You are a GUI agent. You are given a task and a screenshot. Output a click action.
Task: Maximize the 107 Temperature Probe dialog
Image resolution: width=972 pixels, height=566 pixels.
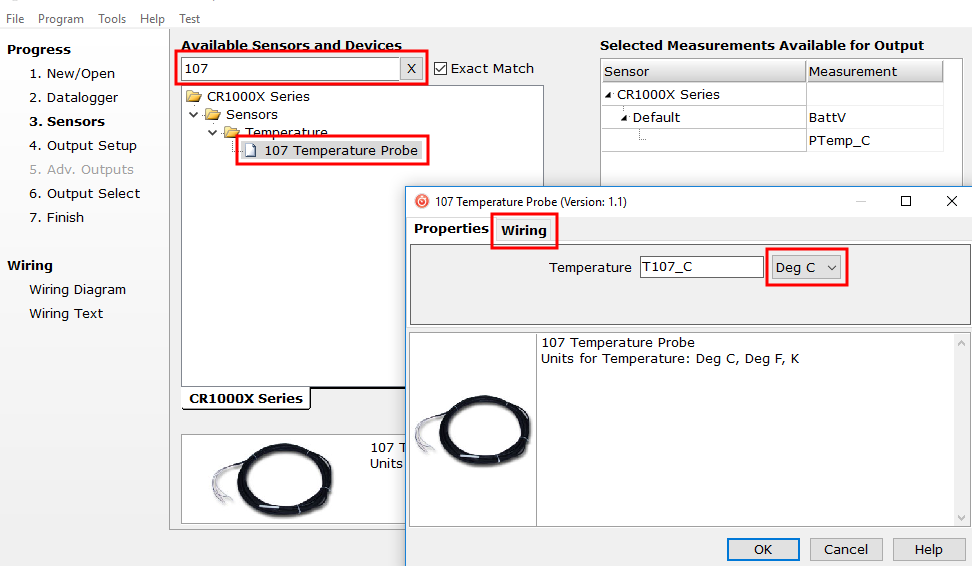pyautogui.click(x=906, y=201)
